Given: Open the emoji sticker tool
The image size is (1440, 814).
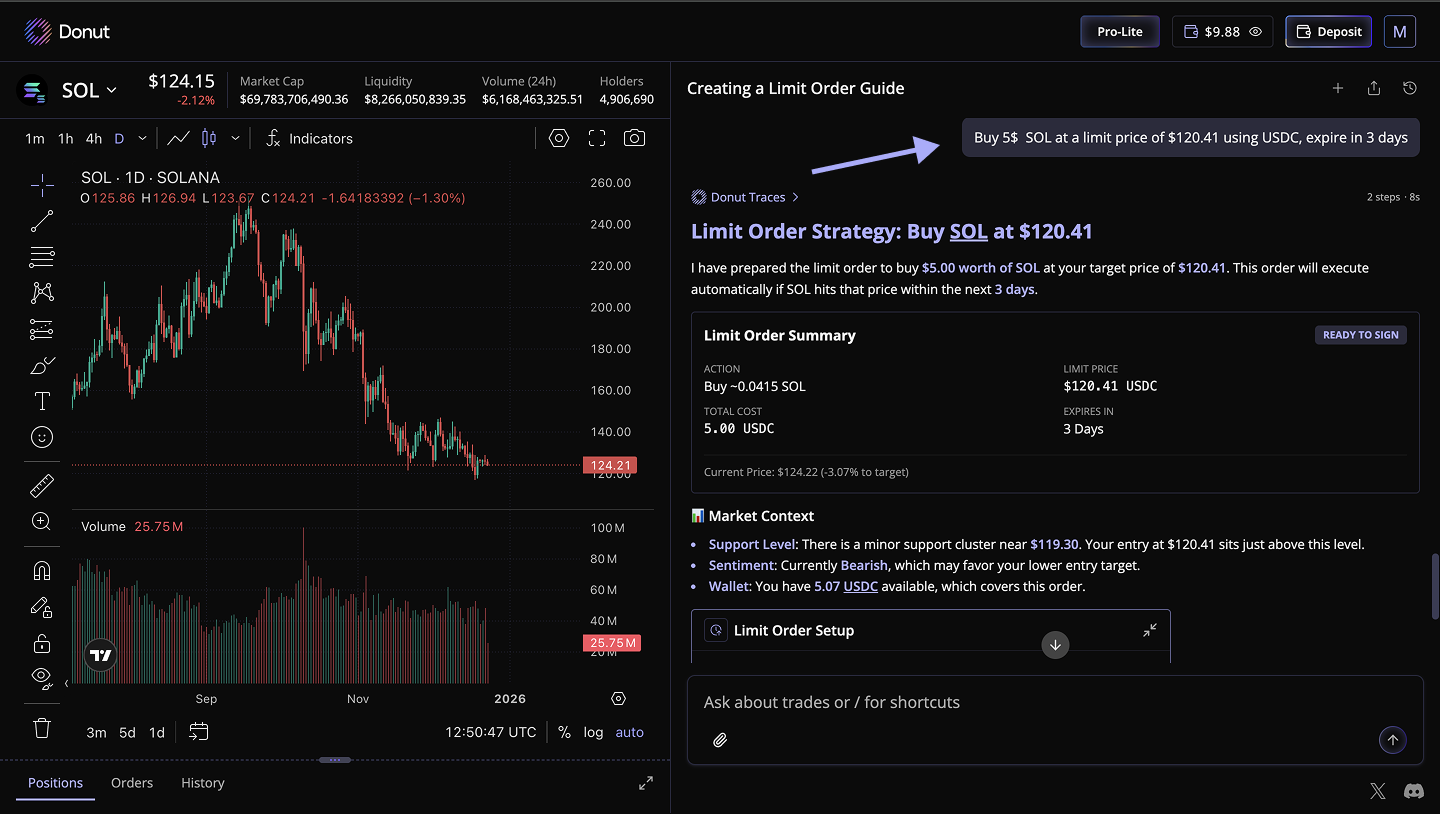Looking at the screenshot, I should (42, 437).
